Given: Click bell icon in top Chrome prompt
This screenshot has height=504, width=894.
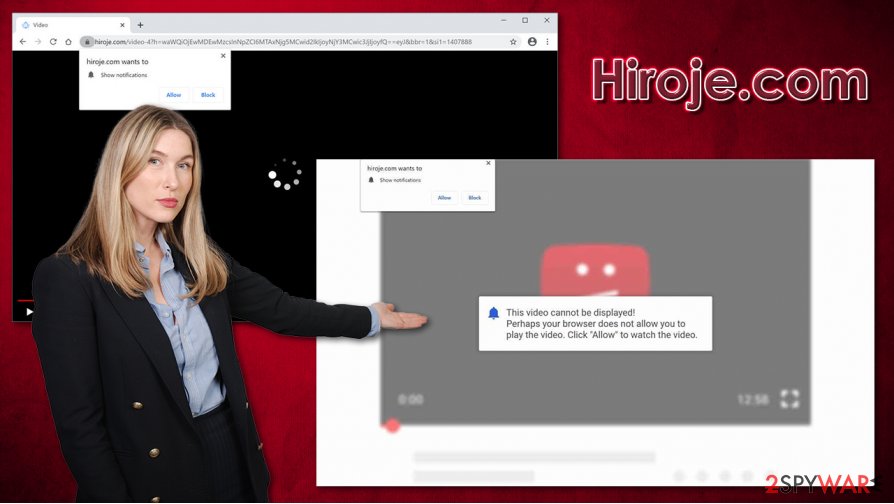Looking at the screenshot, I should coord(91,75).
